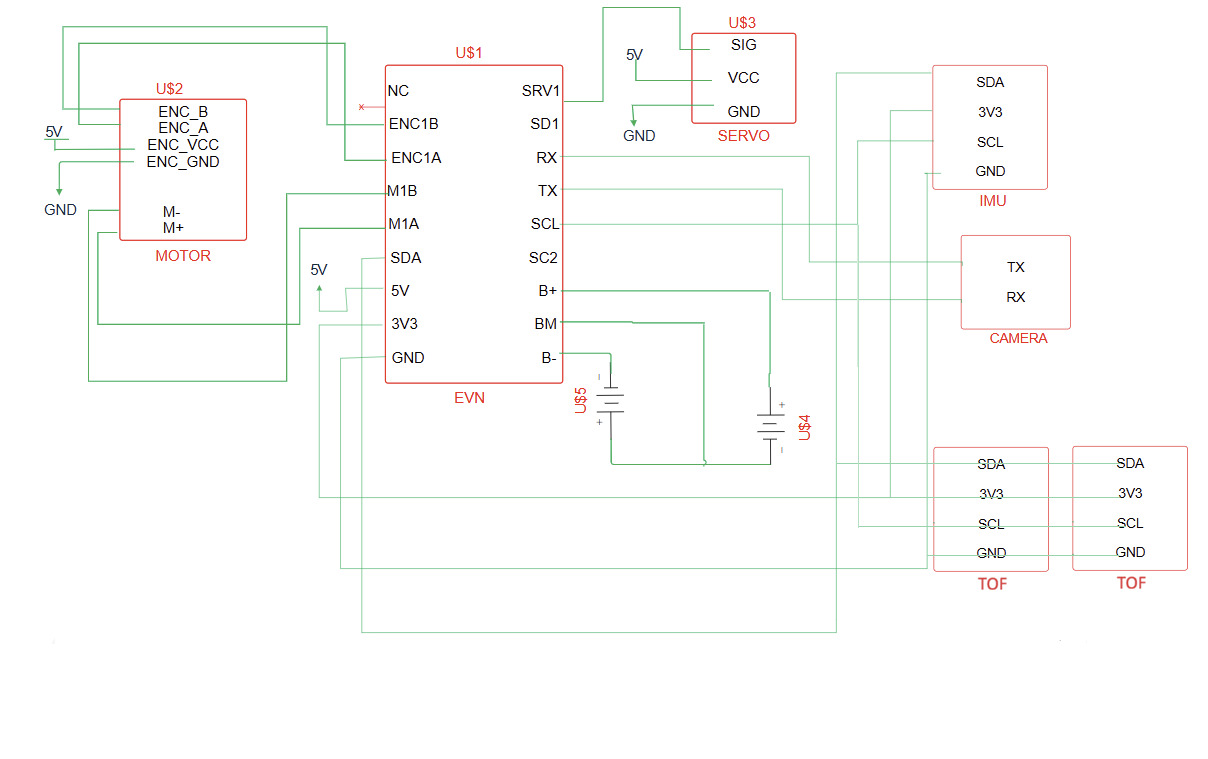Click the SD1 pin label
The image size is (1208, 759).
tap(545, 124)
